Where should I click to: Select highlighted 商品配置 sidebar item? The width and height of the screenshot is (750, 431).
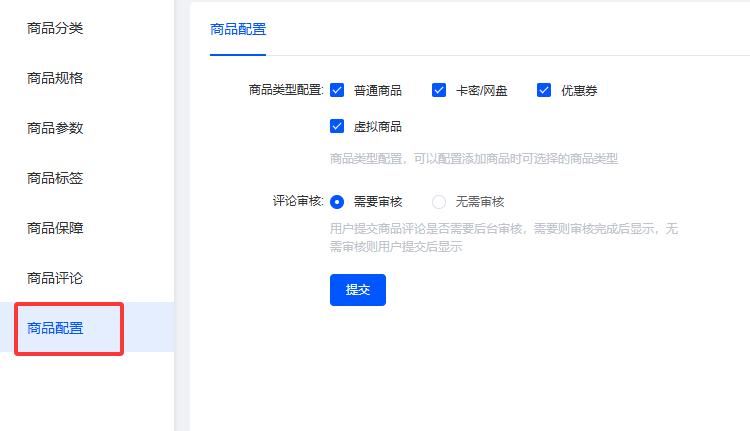[x=55, y=328]
